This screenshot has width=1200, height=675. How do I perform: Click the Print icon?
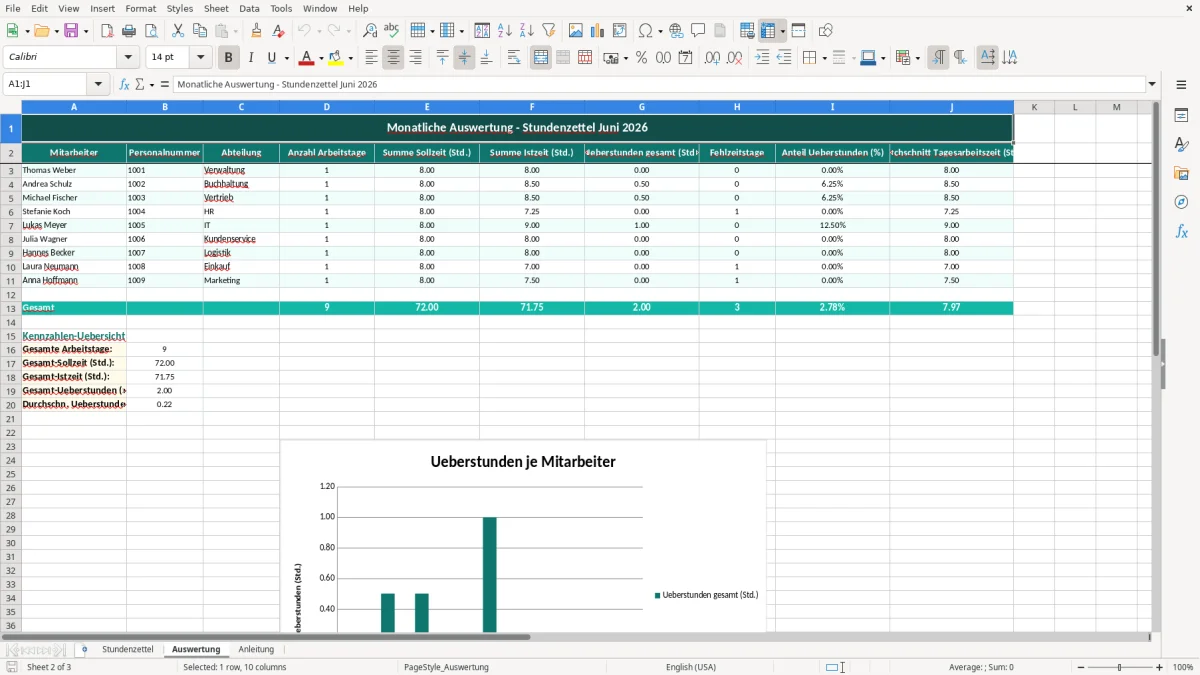(x=129, y=31)
